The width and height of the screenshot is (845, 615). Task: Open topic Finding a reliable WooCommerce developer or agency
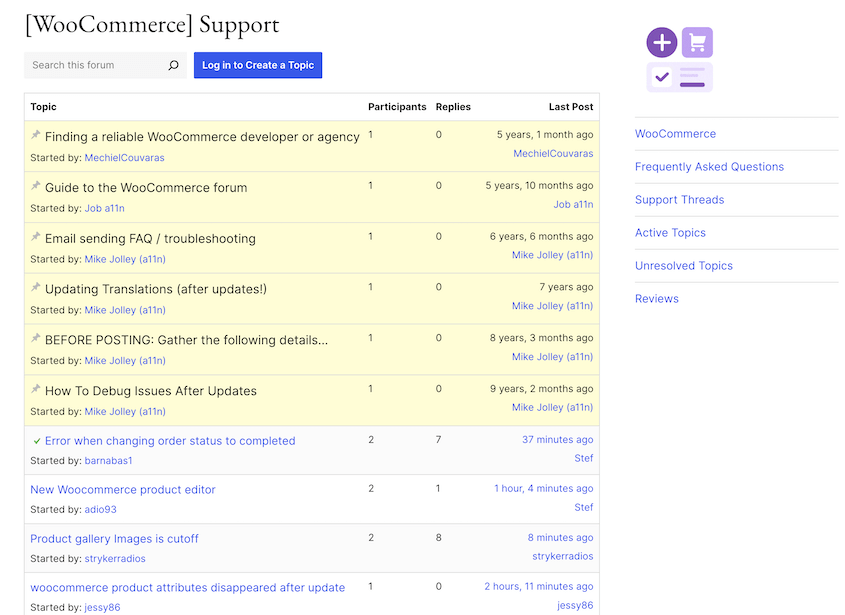(x=202, y=137)
